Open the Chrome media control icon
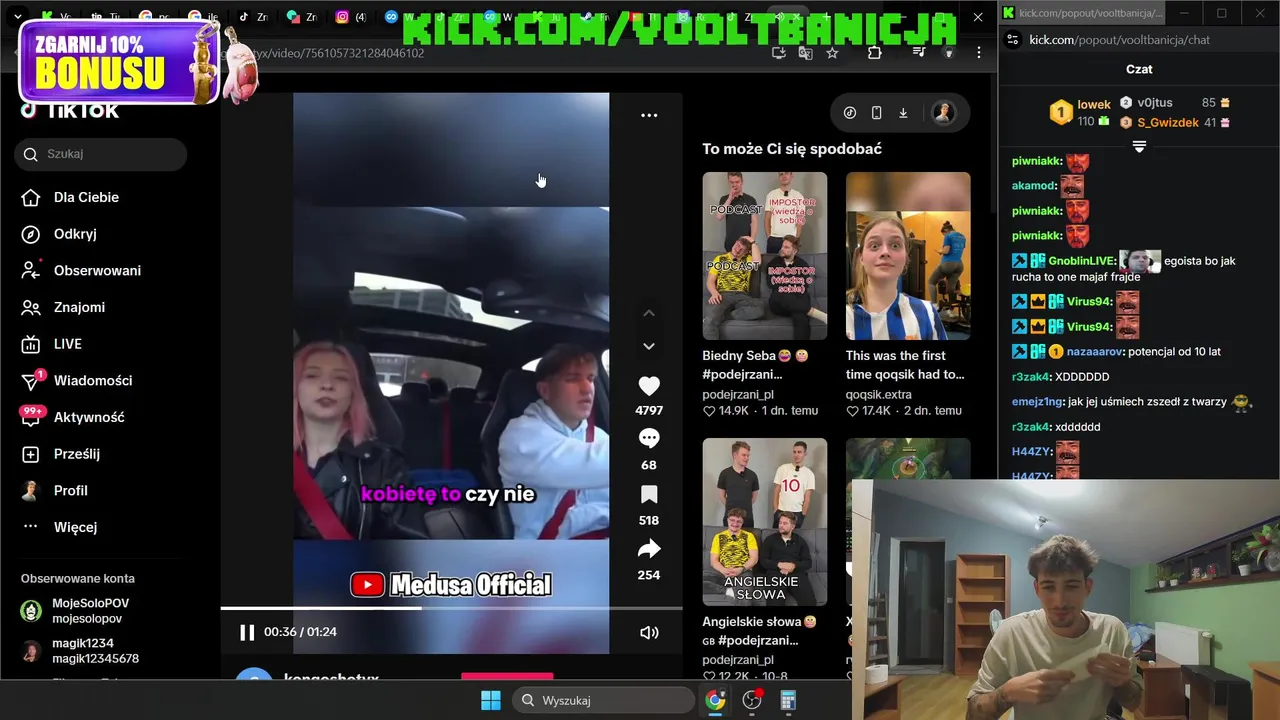The height and width of the screenshot is (720, 1280). tap(920, 53)
